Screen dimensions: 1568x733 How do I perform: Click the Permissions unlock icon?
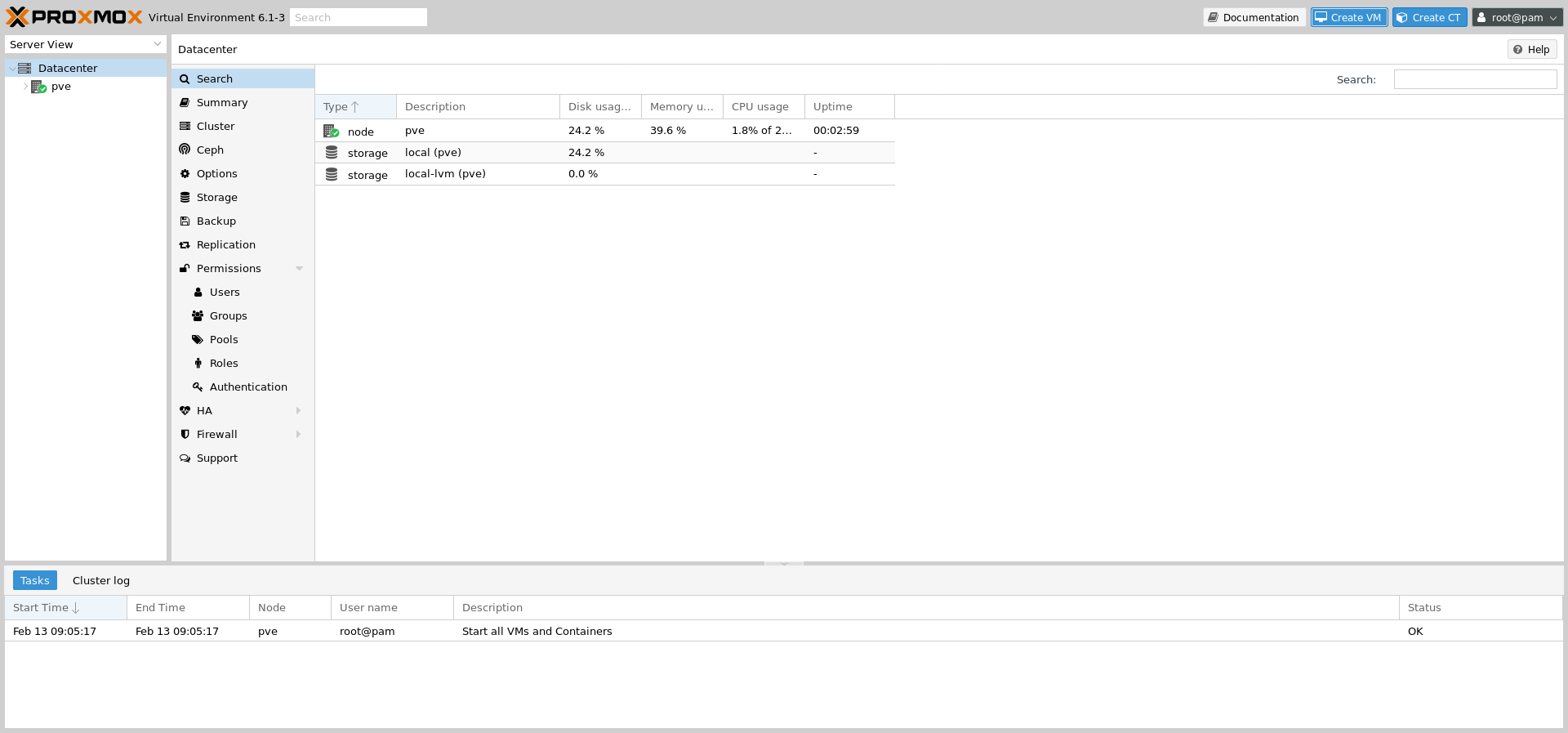185,269
